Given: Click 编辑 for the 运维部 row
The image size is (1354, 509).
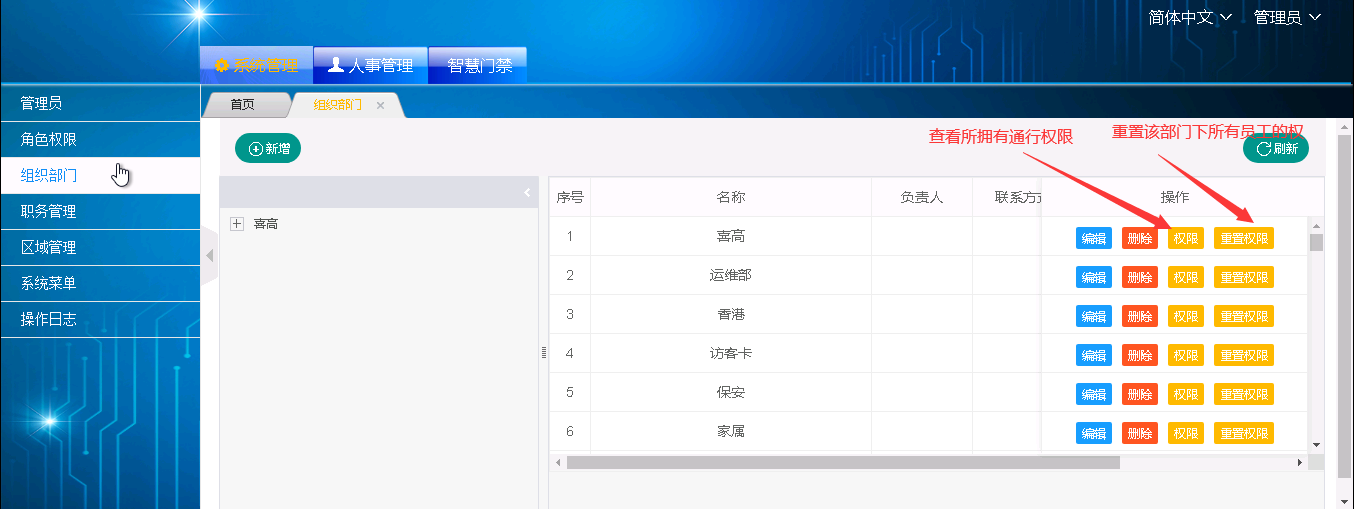Looking at the screenshot, I should 1094,277.
